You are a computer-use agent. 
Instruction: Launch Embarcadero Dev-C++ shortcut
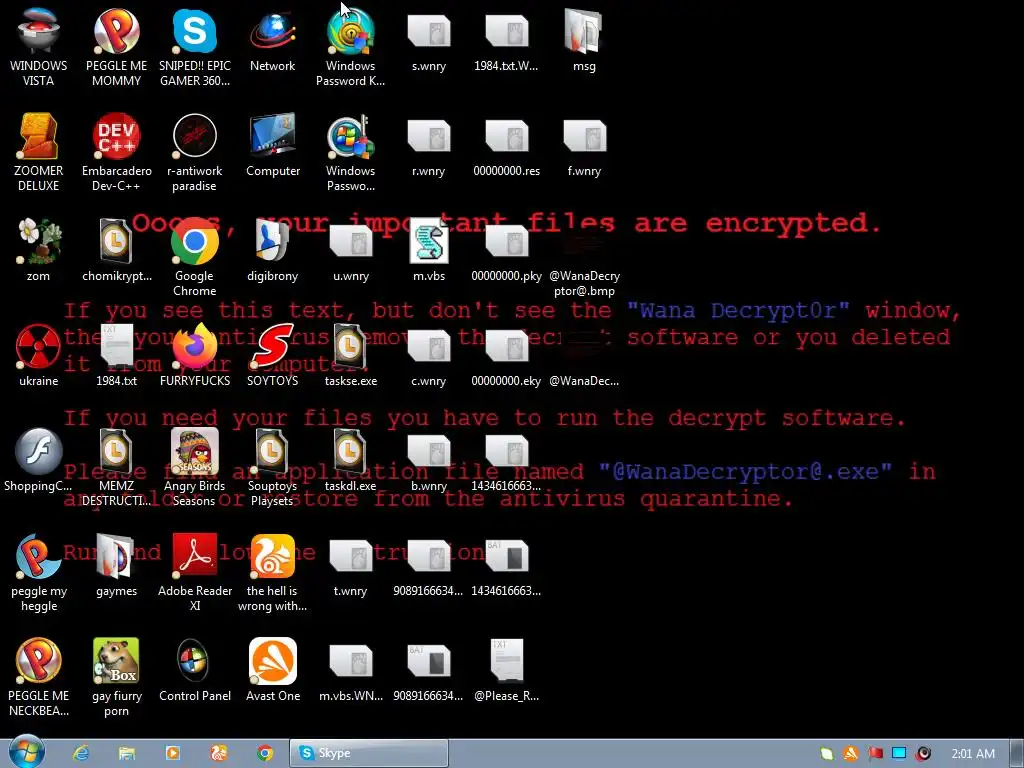116,152
